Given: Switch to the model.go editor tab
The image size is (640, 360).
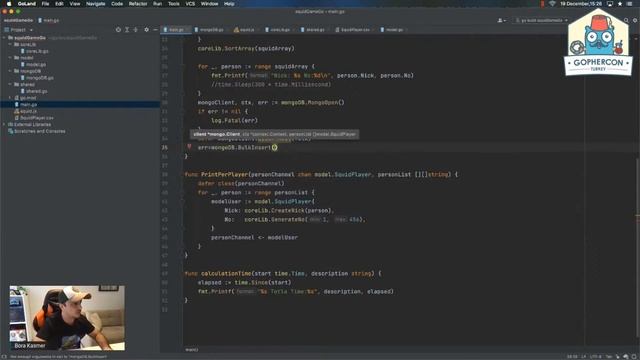Looking at the screenshot, I should [393, 30].
